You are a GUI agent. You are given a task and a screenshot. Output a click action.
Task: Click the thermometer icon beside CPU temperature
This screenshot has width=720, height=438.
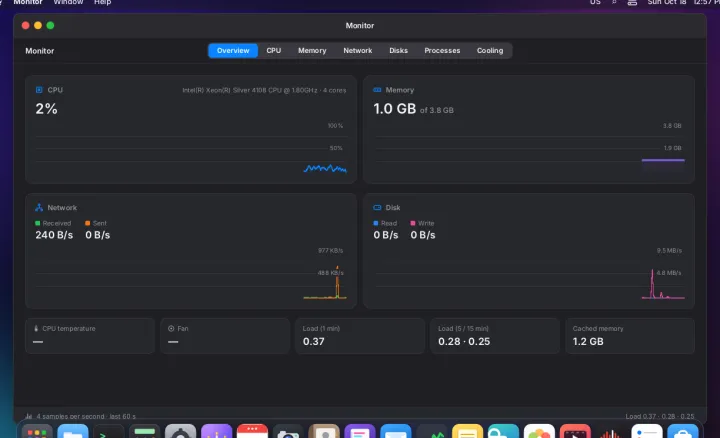tap(36, 328)
